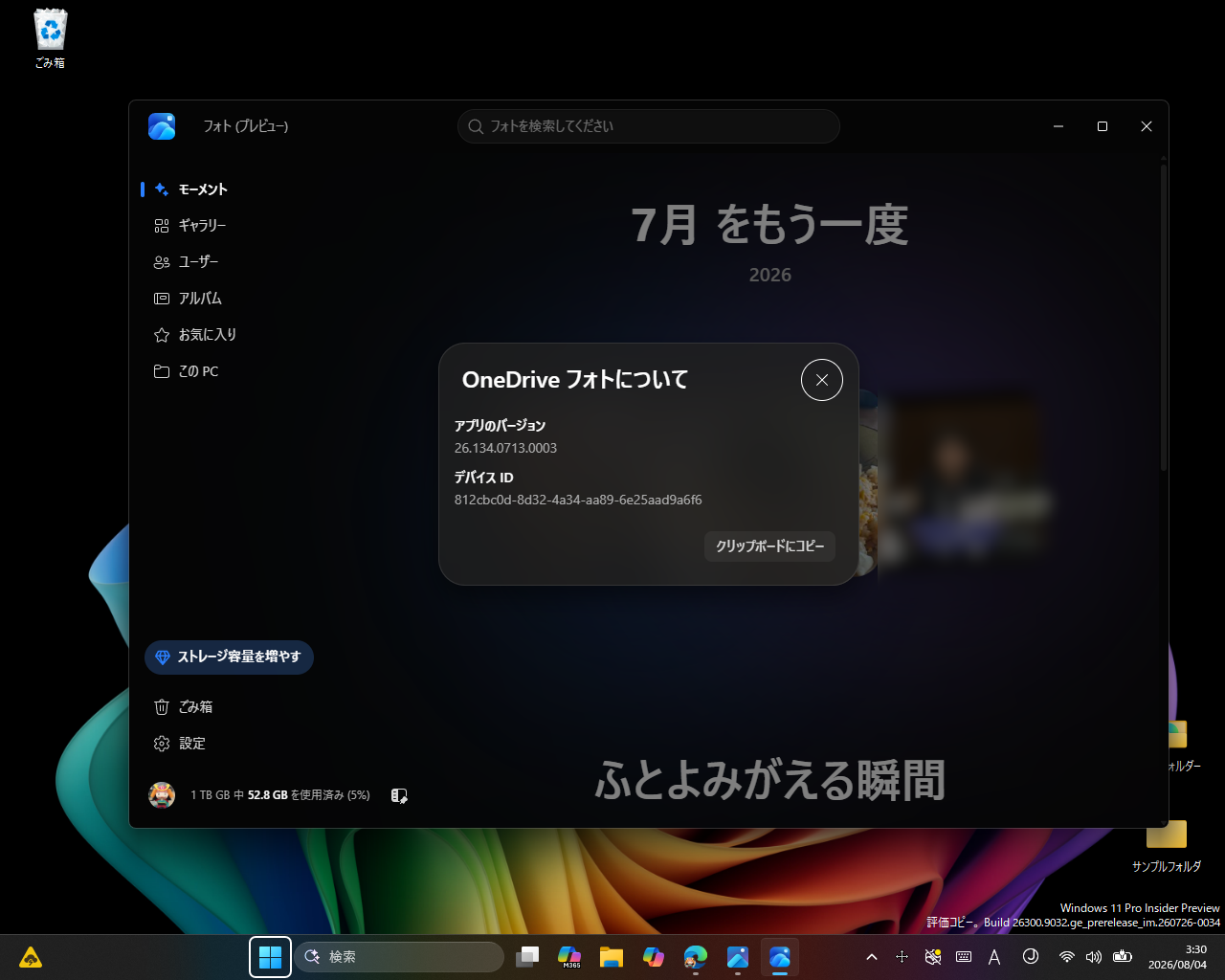The width and height of the screenshot is (1225, 980).
Task: Close the フォト (プレビュー) window
Action: (1147, 126)
